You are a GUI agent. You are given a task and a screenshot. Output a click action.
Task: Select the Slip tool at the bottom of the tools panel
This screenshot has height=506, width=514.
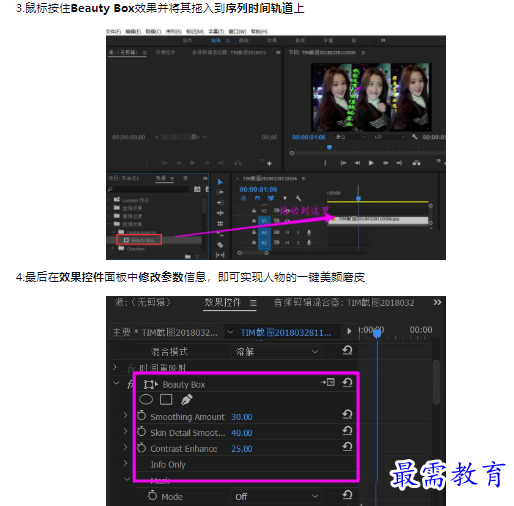(x=220, y=255)
